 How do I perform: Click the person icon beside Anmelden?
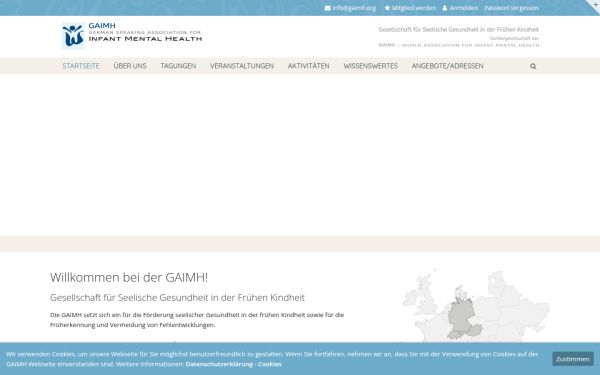pyautogui.click(x=445, y=8)
